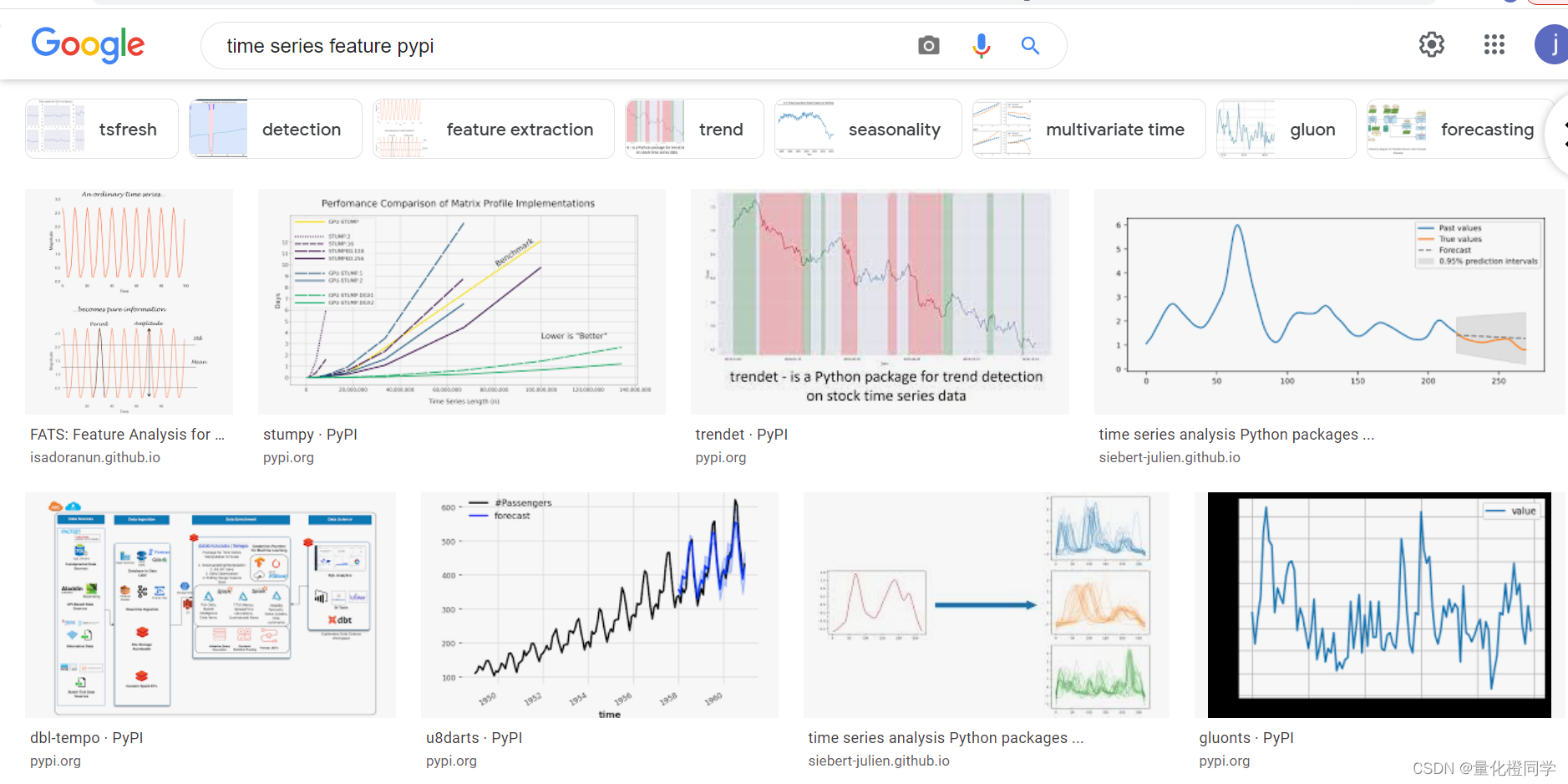Open u8darts Passengers forecast image
The width and height of the screenshot is (1568, 784).
tap(600, 605)
